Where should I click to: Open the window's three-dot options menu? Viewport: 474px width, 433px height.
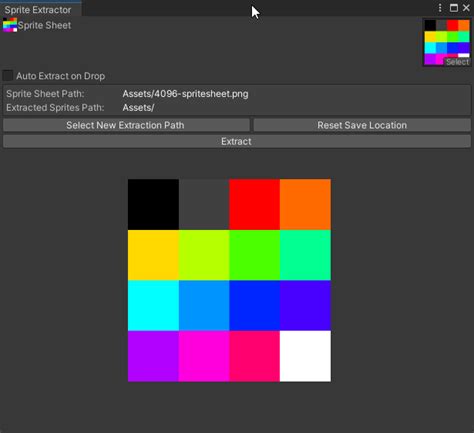pos(440,8)
